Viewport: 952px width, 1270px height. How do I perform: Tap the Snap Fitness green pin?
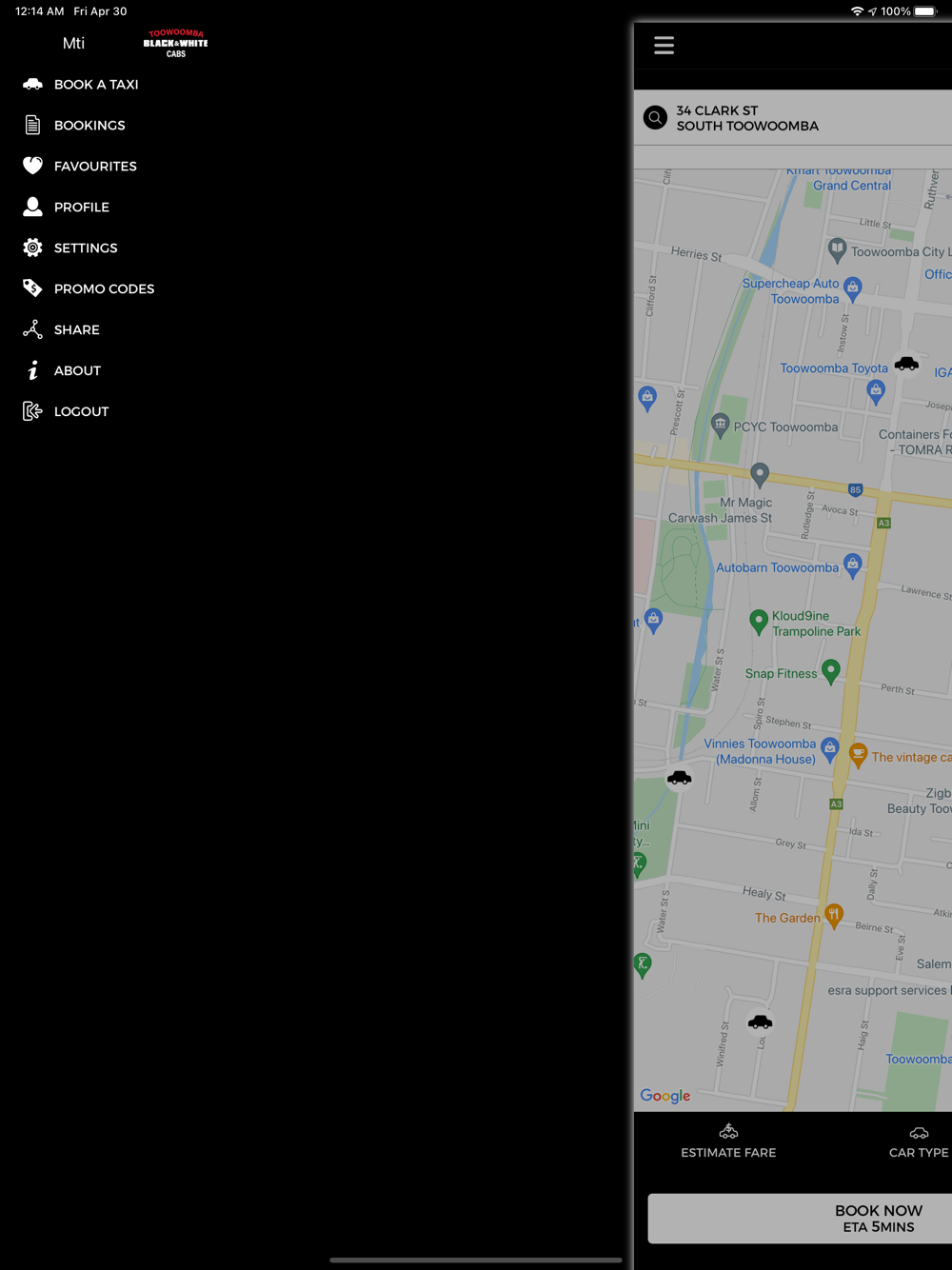[831, 671]
